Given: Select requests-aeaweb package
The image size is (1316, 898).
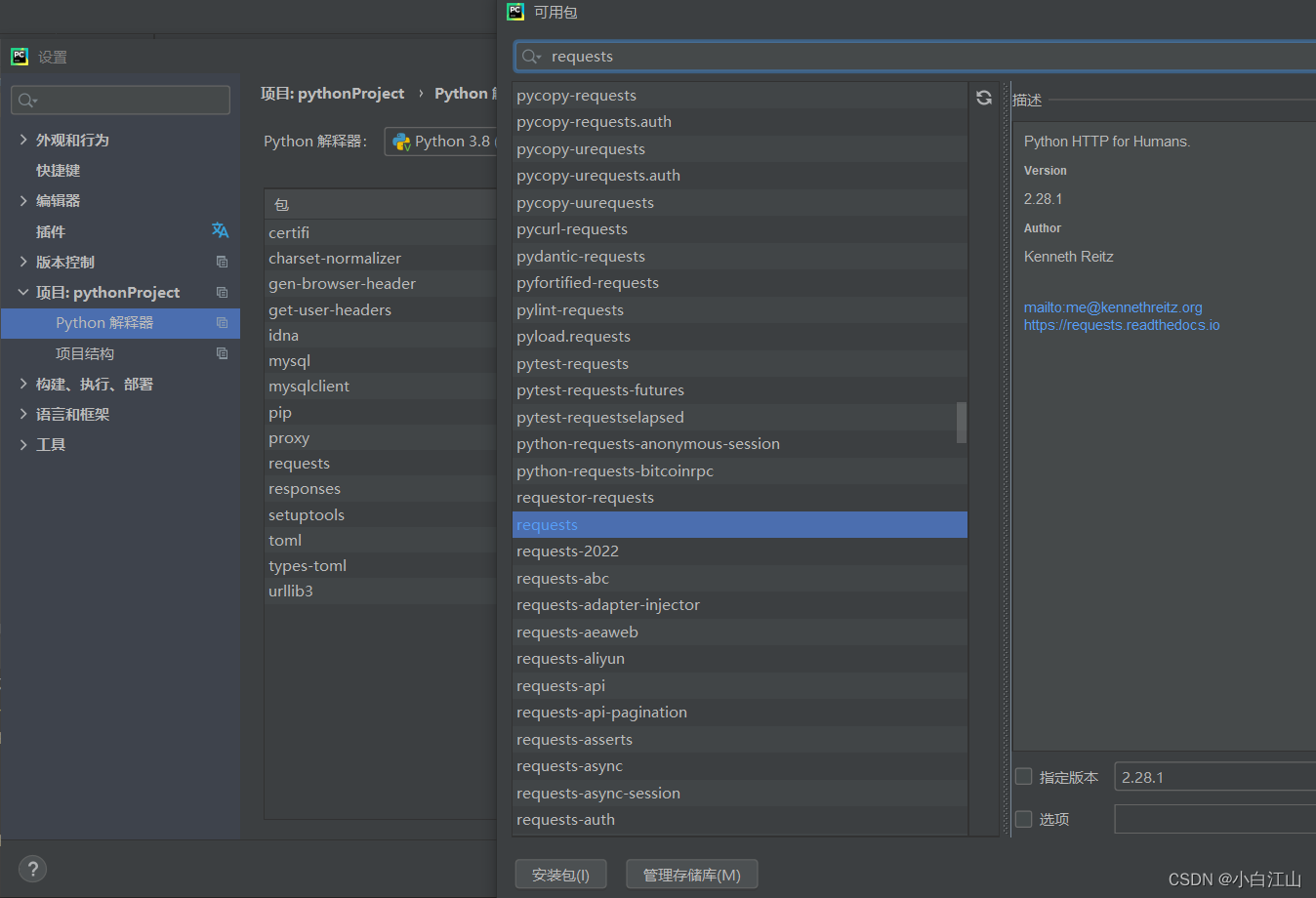Looking at the screenshot, I should [740, 633].
